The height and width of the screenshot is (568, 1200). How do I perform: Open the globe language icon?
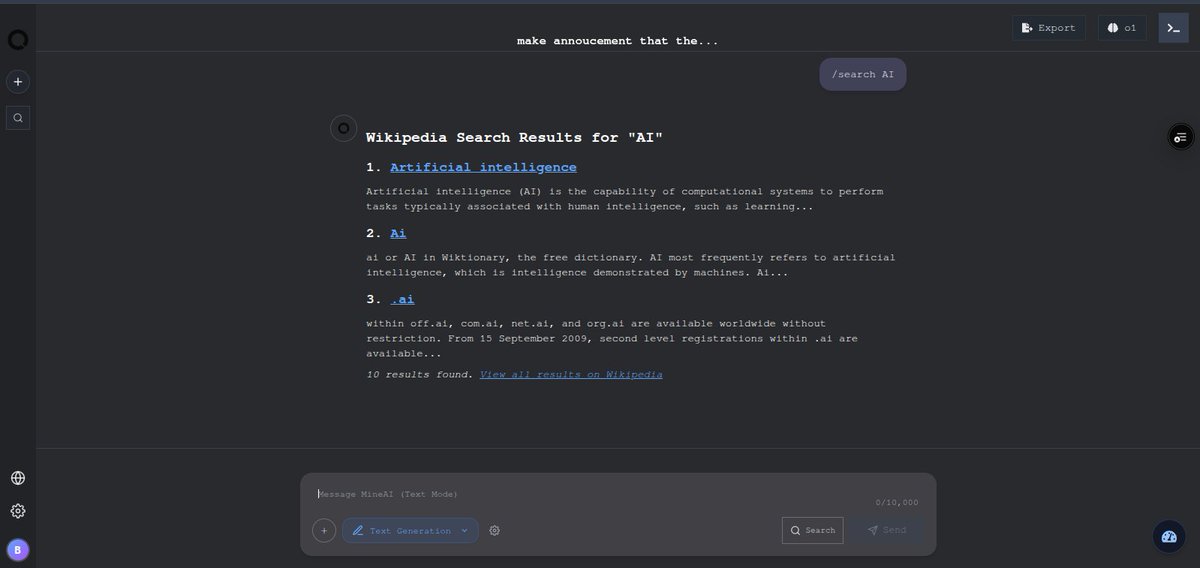pyautogui.click(x=18, y=478)
